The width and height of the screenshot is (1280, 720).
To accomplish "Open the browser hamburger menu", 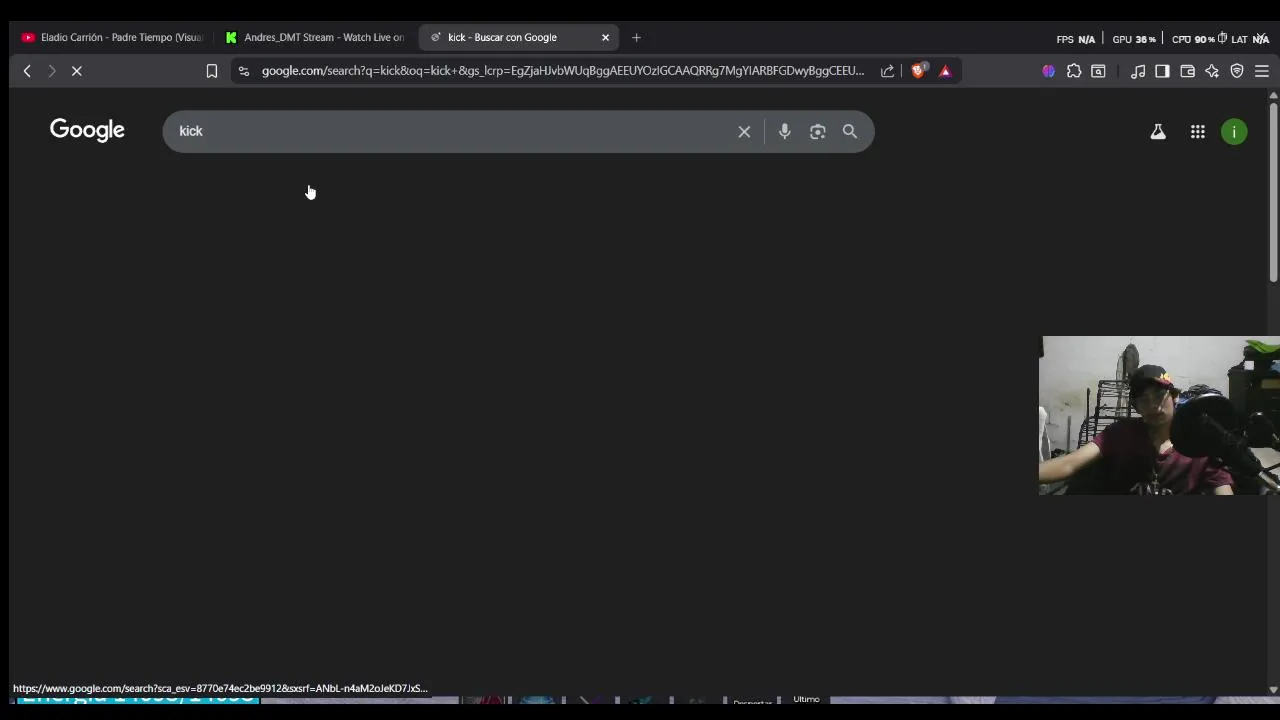I will click(x=1262, y=71).
